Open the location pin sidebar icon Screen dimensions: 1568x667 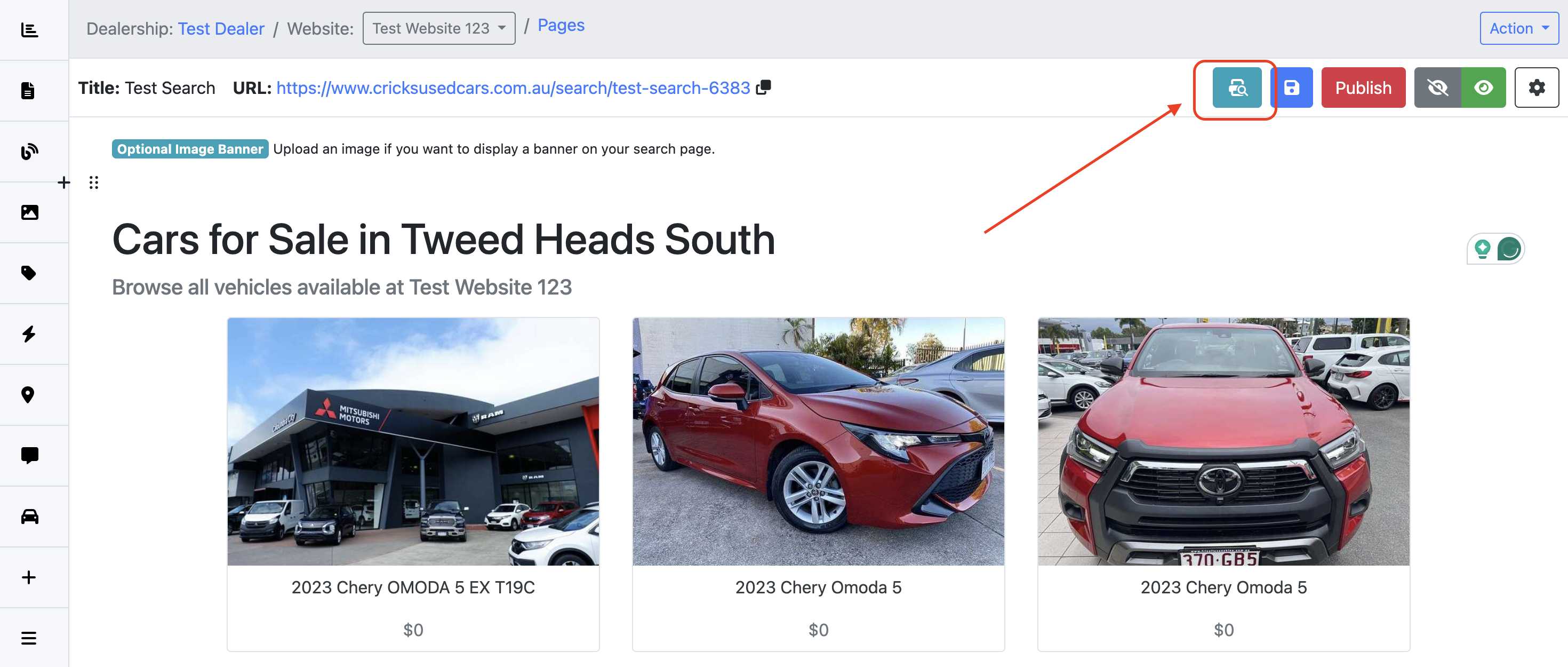click(x=28, y=395)
